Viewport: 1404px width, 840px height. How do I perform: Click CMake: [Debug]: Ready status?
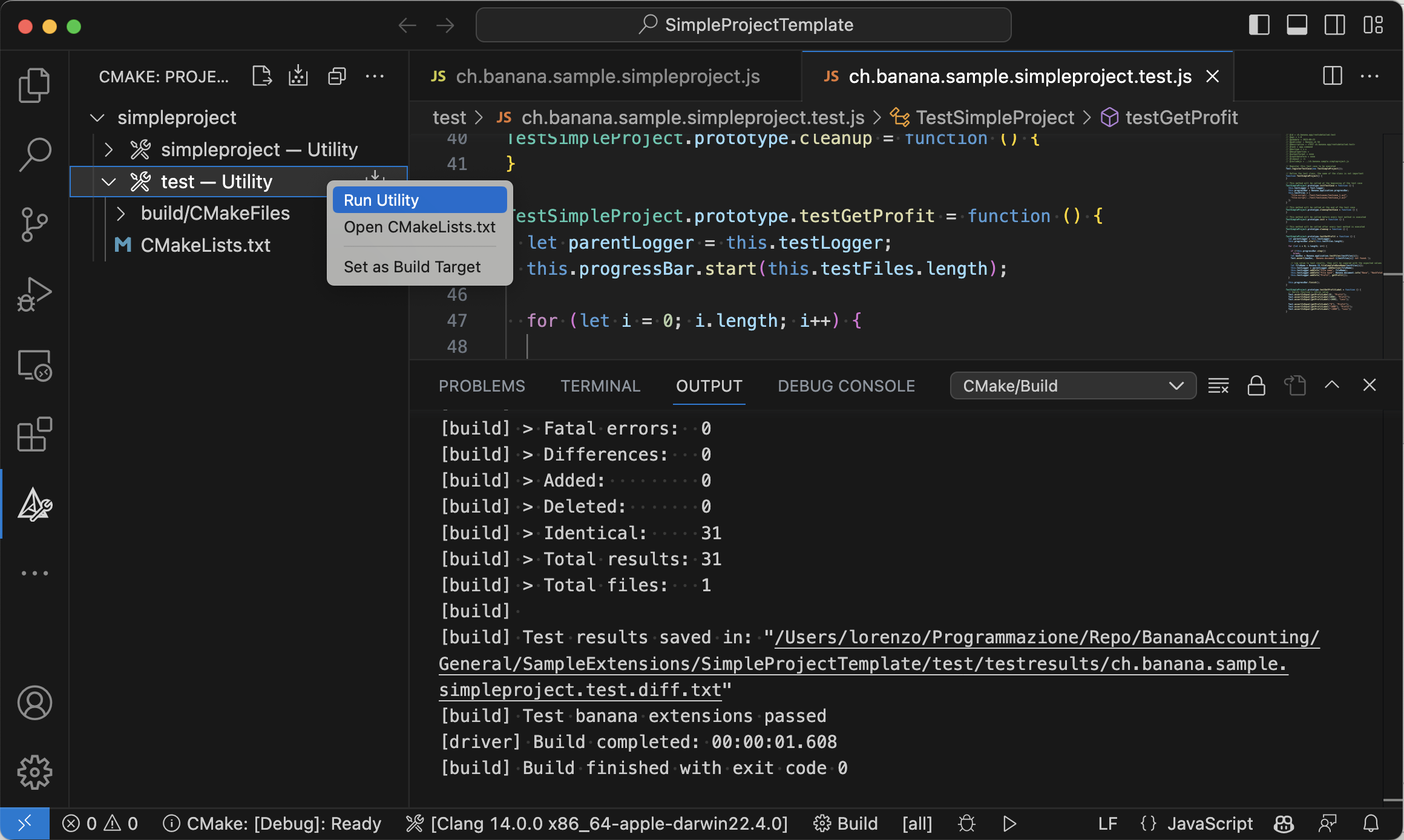click(272, 824)
